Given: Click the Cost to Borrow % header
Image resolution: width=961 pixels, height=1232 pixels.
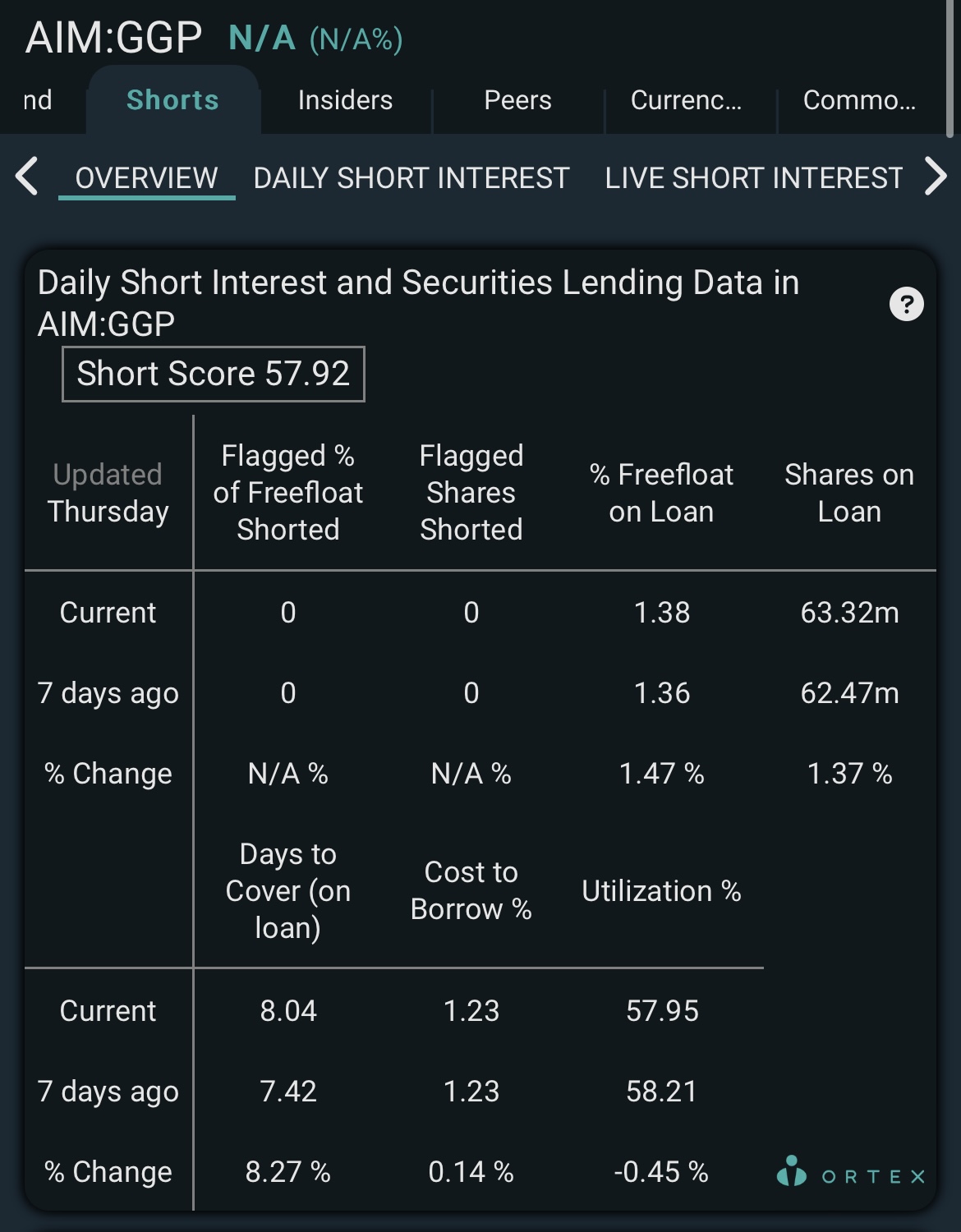Looking at the screenshot, I should click(x=471, y=890).
